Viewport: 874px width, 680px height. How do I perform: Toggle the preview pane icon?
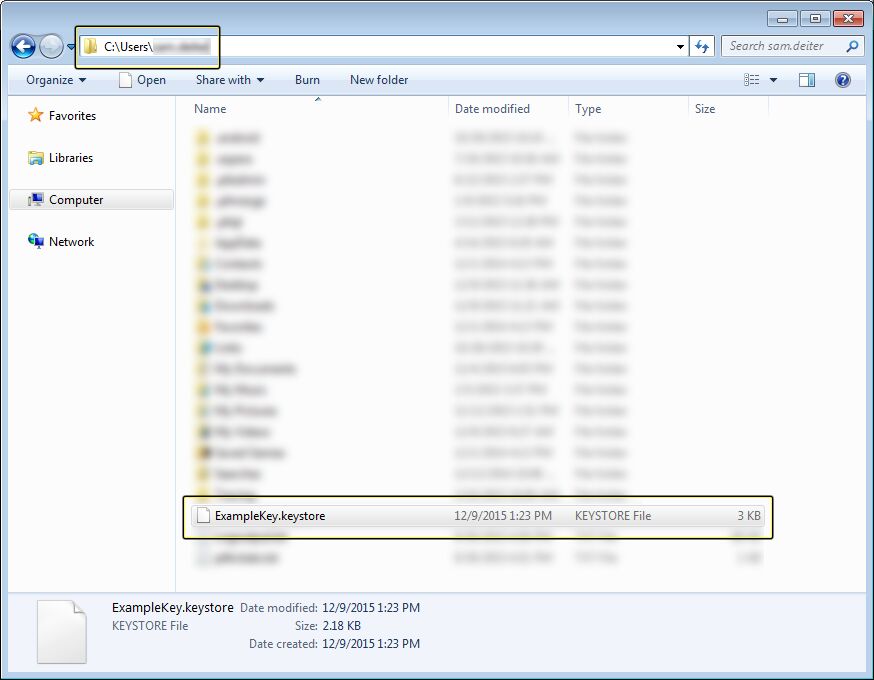pos(807,80)
